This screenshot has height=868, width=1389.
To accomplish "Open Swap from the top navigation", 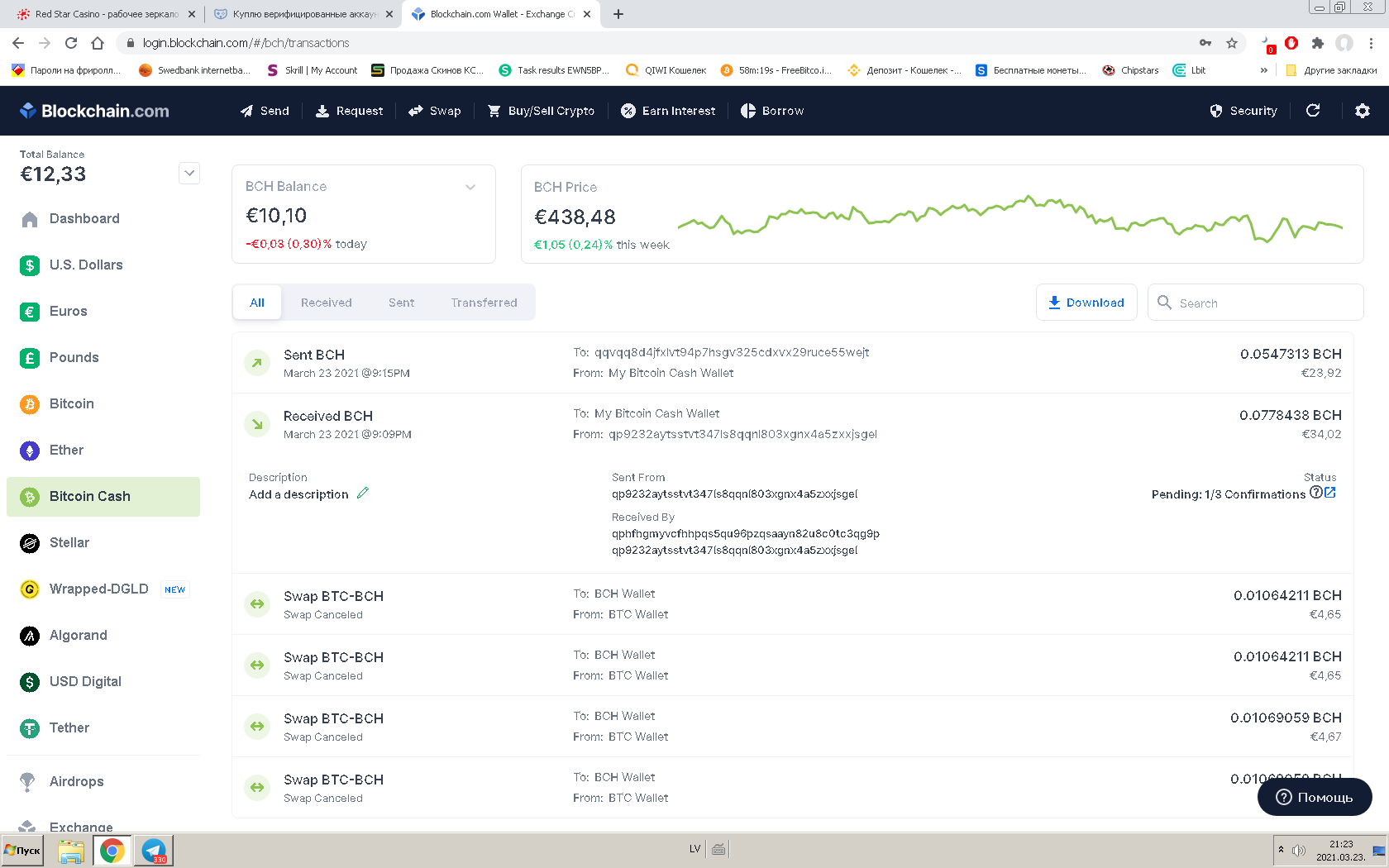I will (435, 111).
